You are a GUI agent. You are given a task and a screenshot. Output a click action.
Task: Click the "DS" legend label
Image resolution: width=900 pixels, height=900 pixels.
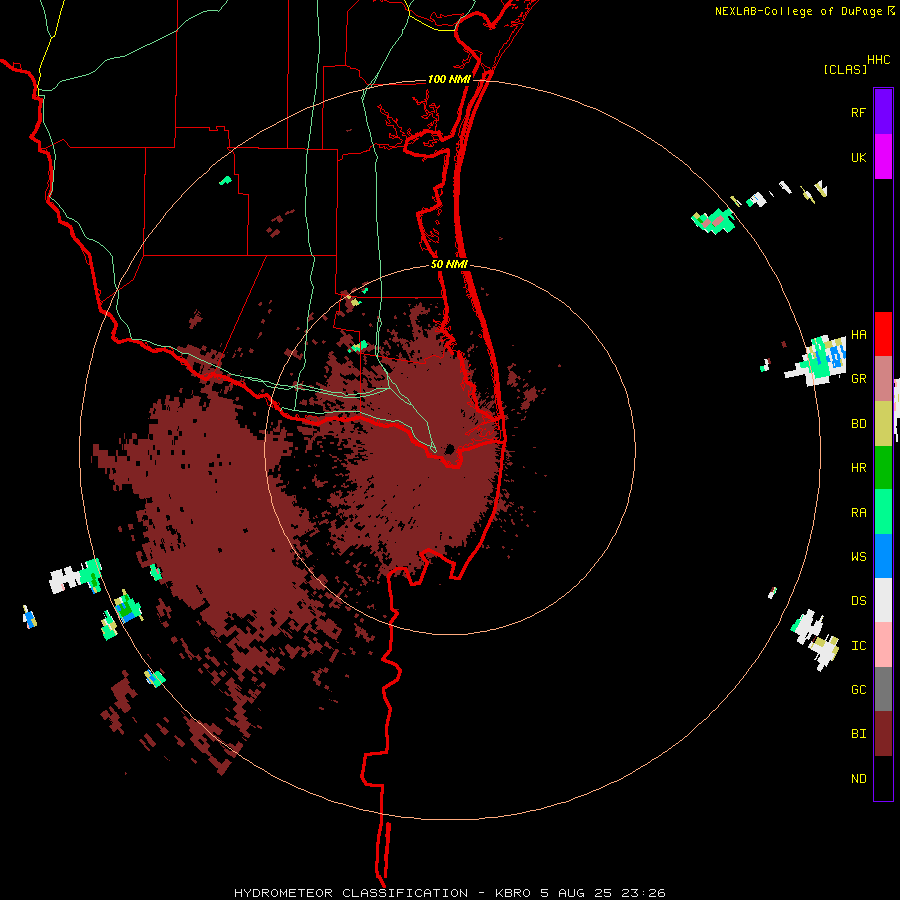(x=858, y=601)
